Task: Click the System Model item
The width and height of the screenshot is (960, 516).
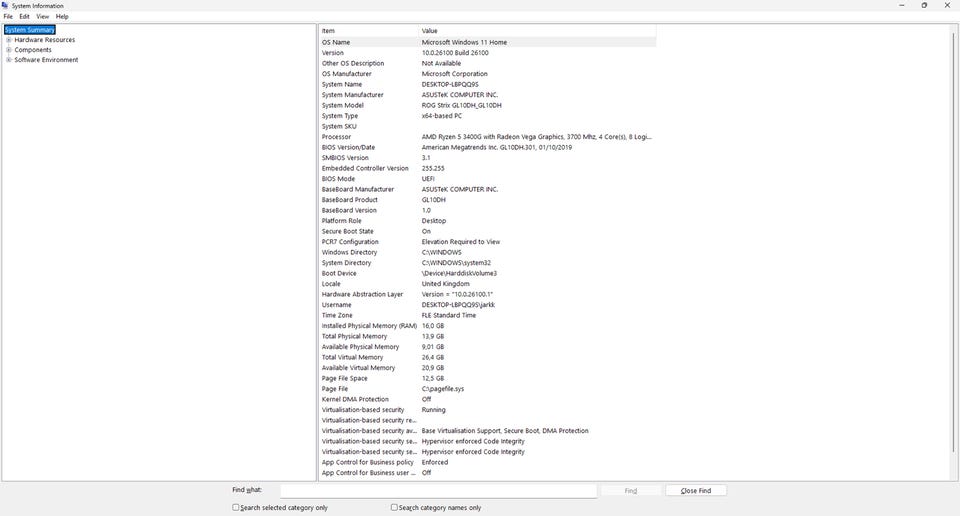Action: (x=343, y=105)
